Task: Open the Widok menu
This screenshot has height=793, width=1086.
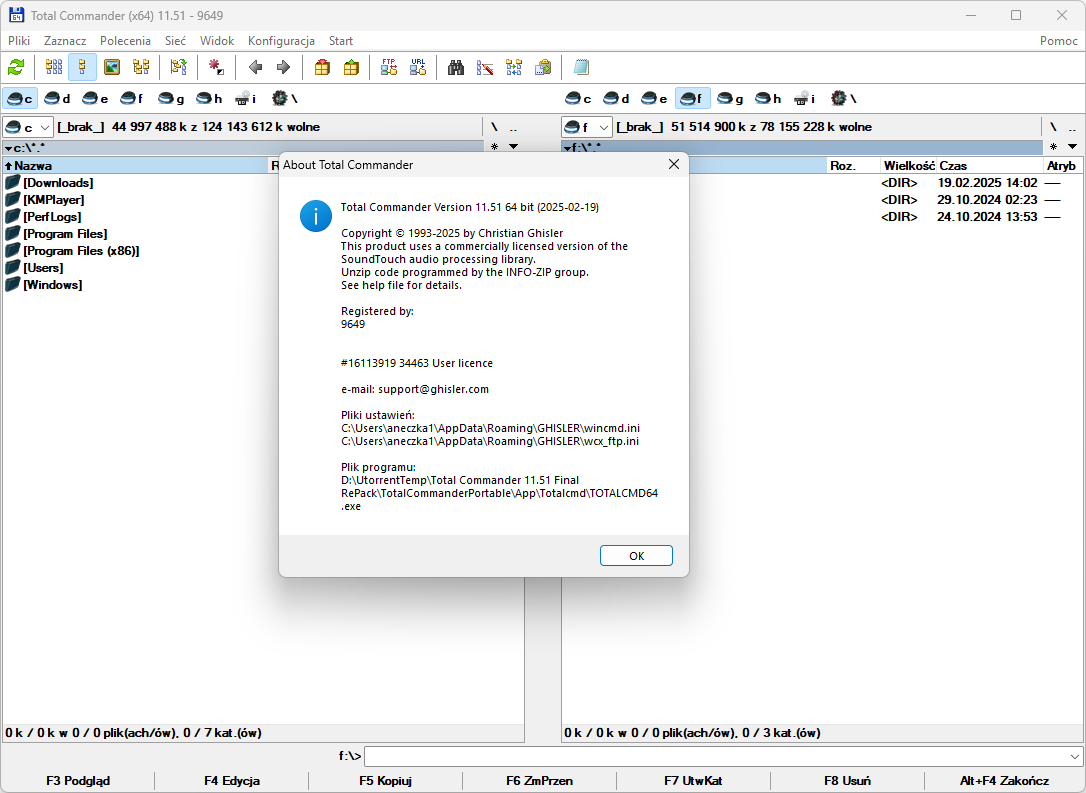Action: coord(217,41)
